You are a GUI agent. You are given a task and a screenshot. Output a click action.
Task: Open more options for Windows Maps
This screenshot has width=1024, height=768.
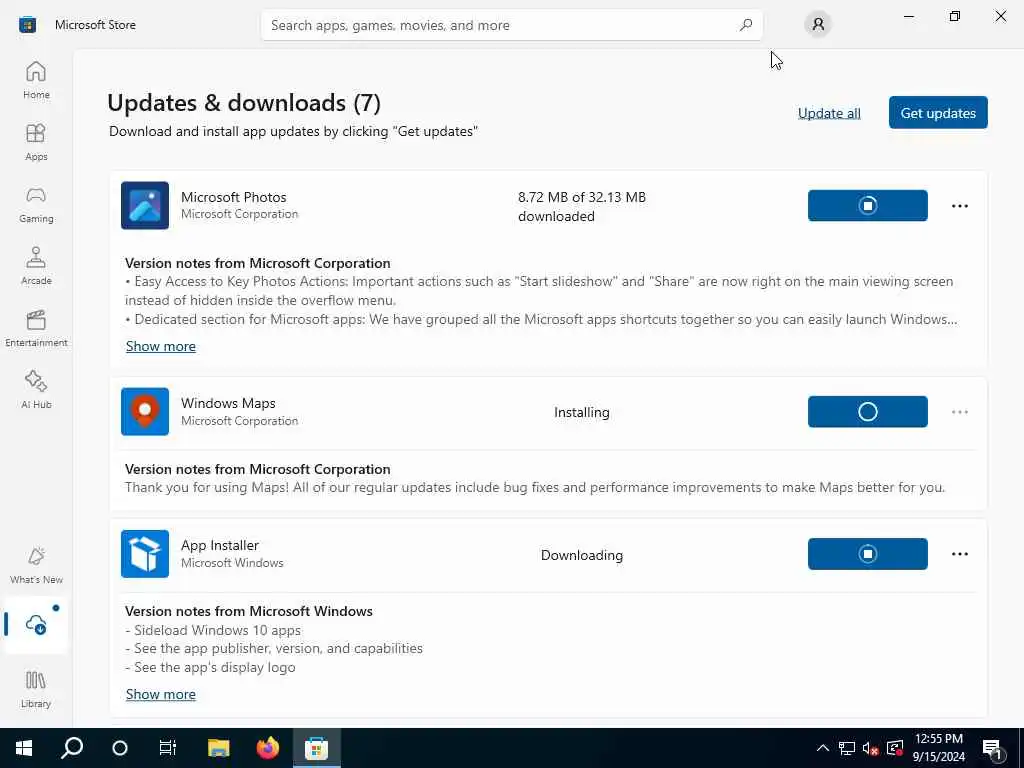pyautogui.click(x=959, y=412)
